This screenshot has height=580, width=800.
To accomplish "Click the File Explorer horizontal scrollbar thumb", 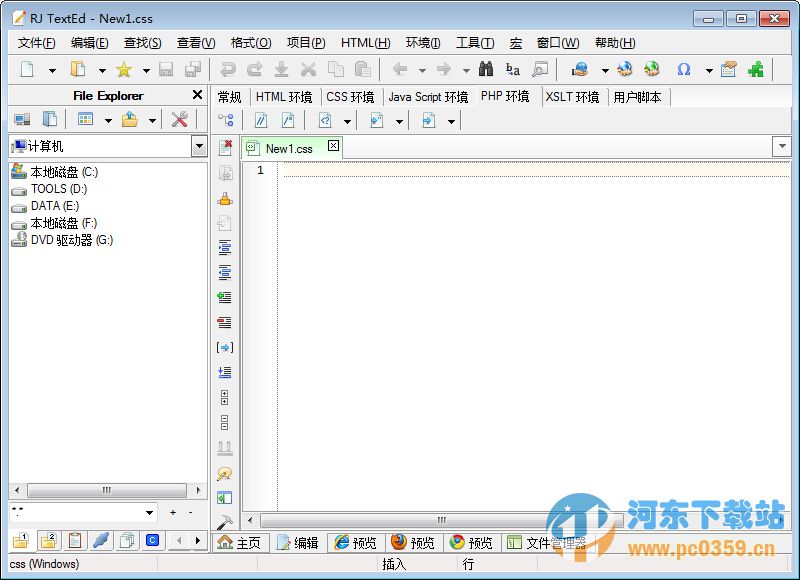I will pos(107,490).
